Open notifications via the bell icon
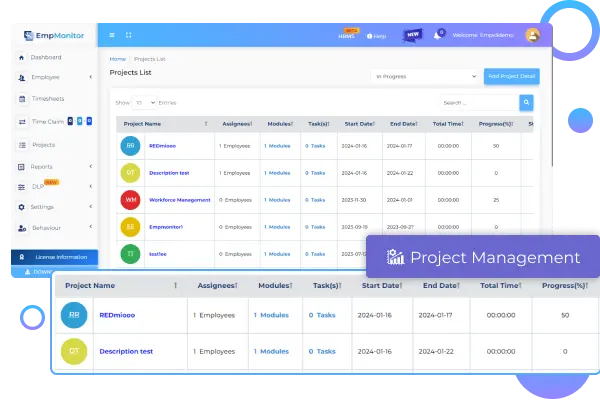Image resolution: width=600 pixels, height=400 pixels. coord(438,35)
